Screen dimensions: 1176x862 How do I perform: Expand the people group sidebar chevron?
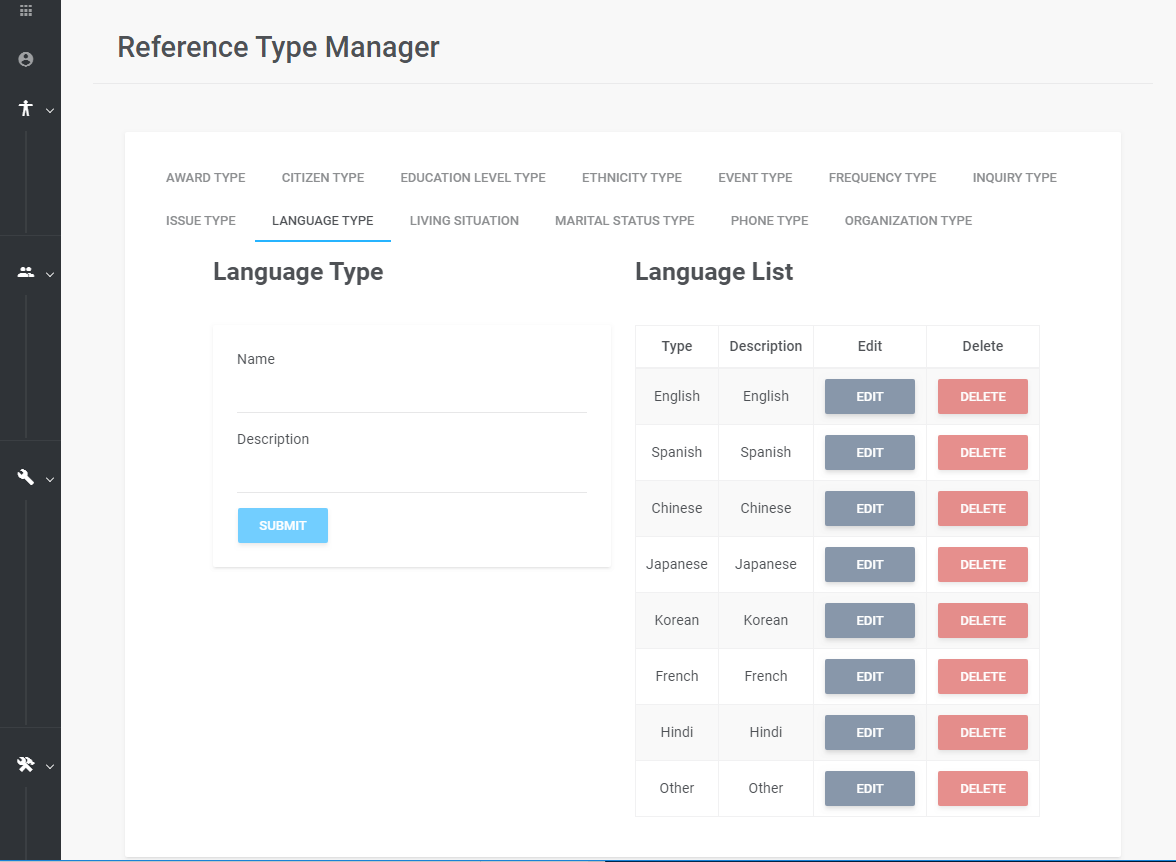50,275
